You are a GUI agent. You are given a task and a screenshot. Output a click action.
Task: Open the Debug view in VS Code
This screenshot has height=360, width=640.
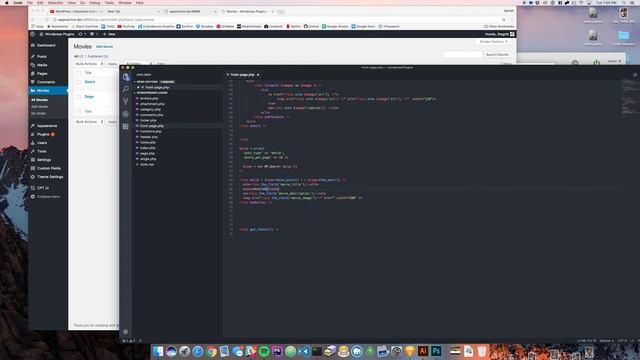pyautogui.click(x=126, y=114)
